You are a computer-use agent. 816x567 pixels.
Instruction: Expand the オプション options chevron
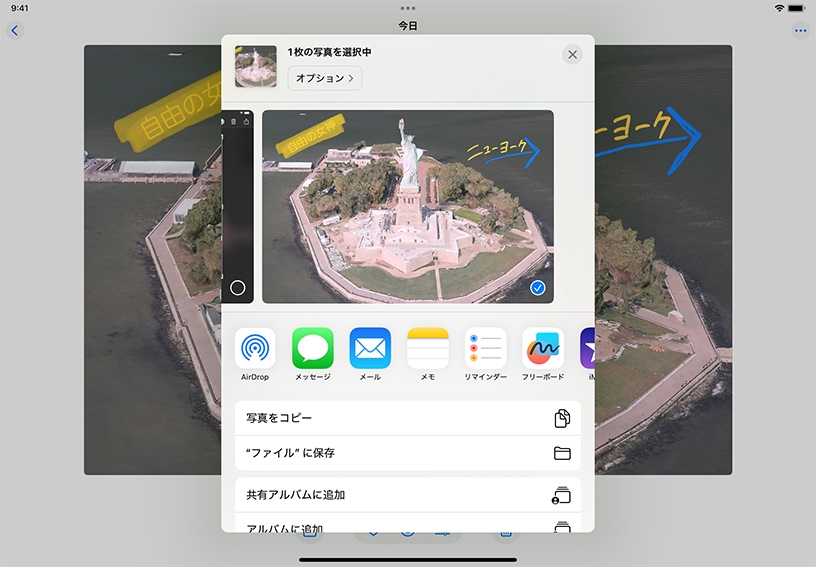[325, 78]
